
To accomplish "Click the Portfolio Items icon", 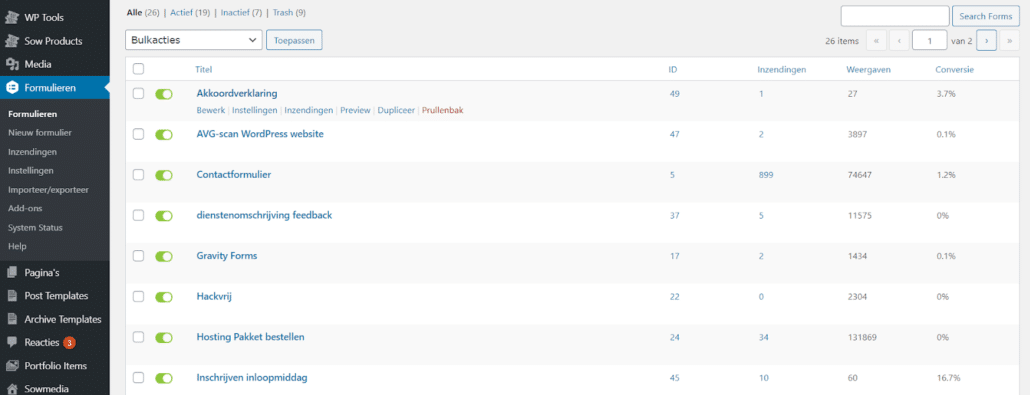I will tap(11, 366).
